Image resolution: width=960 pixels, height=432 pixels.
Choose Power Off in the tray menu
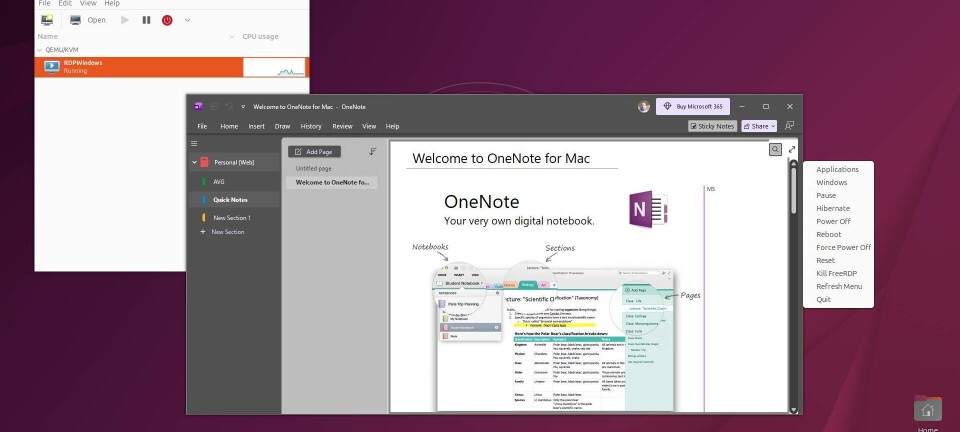[x=833, y=222]
